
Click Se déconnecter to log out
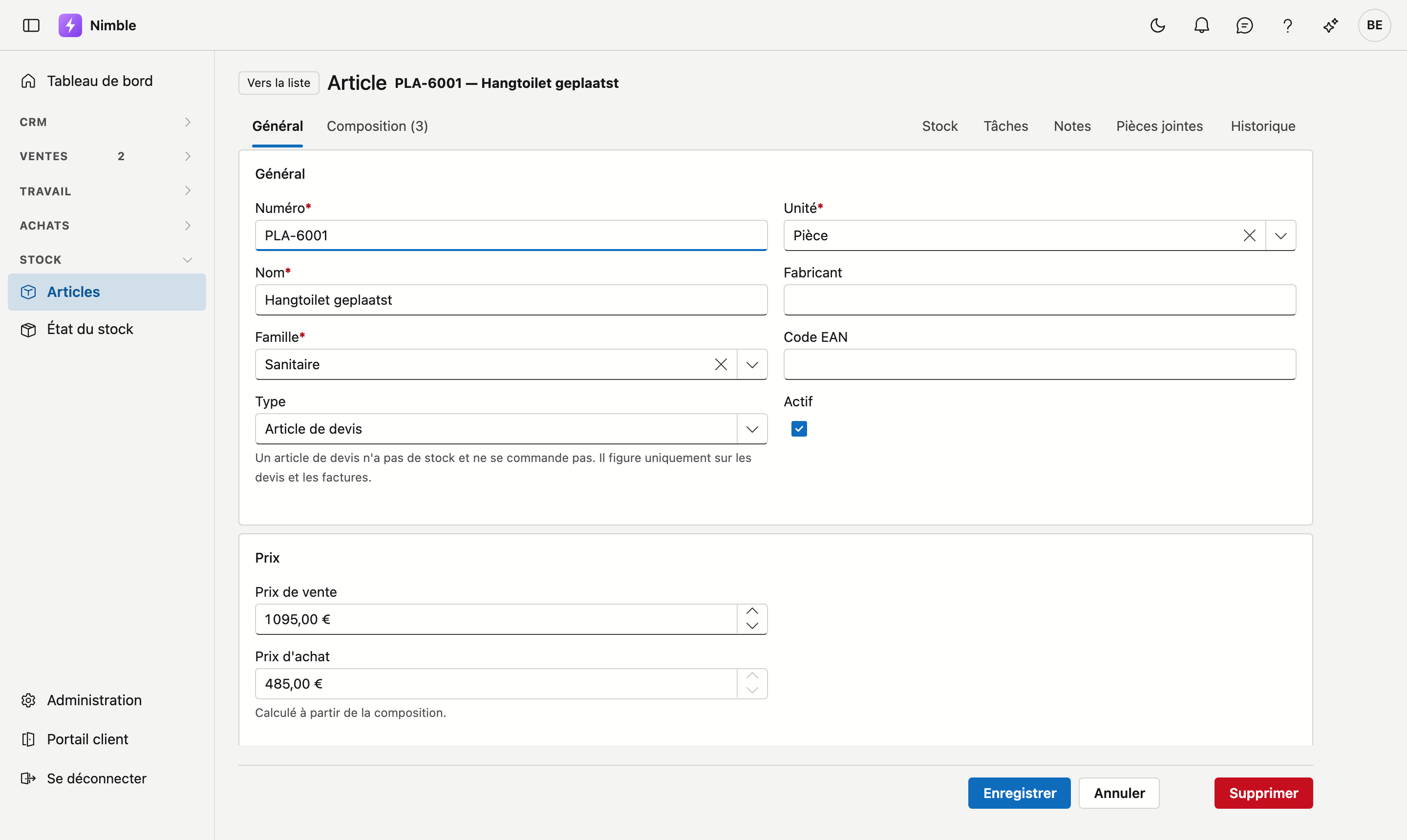(107, 778)
